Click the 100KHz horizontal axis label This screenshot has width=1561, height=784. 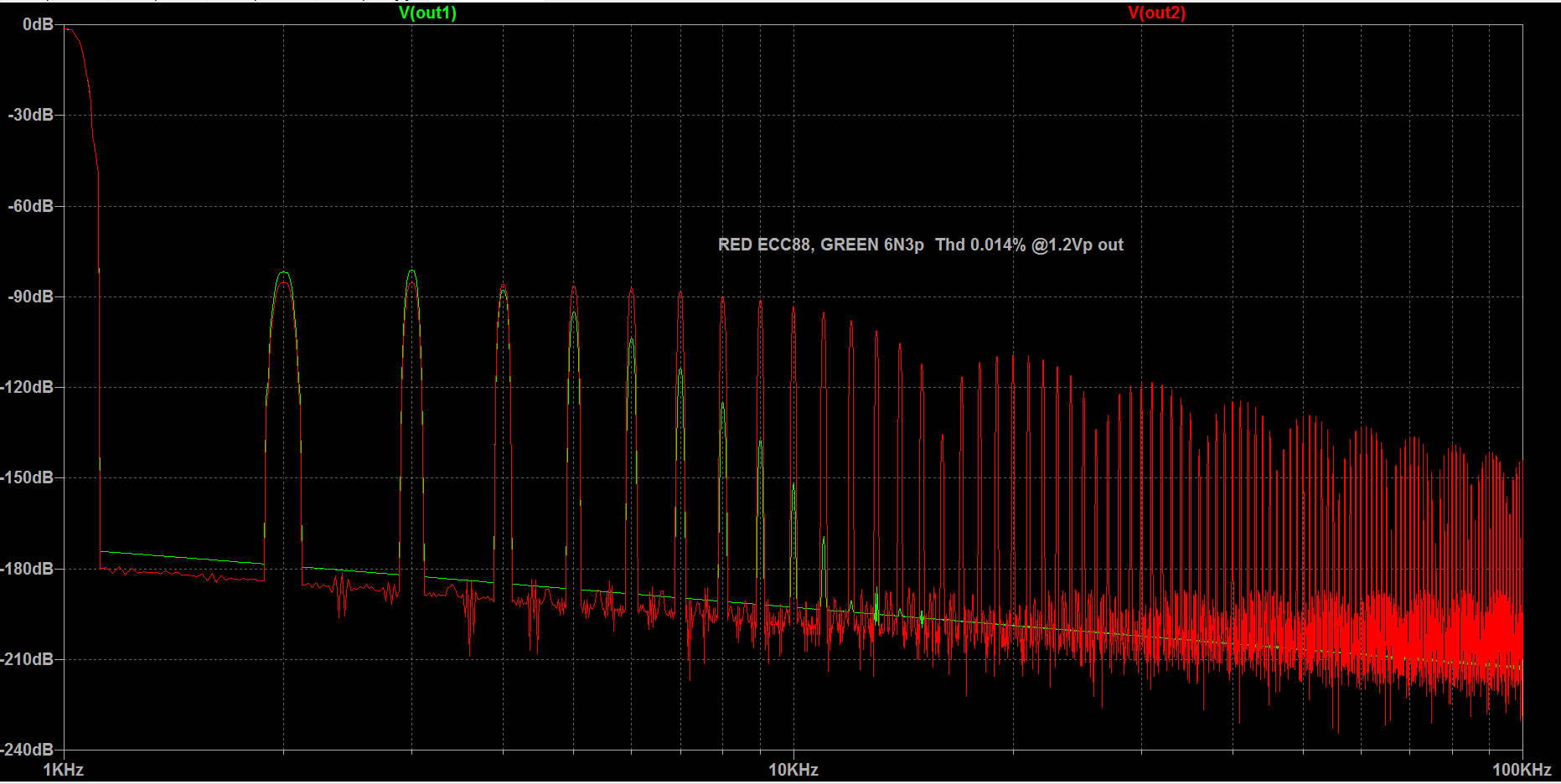[1522, 770]
